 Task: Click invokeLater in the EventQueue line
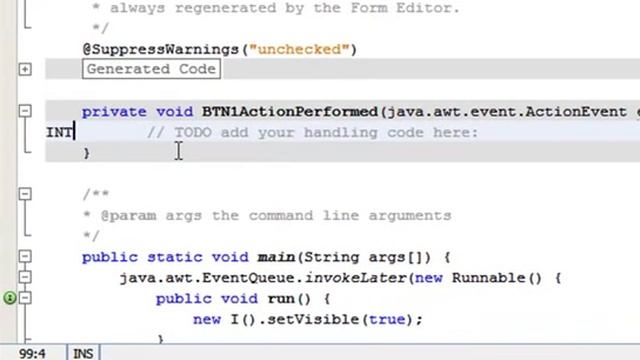tap(356, 278)
